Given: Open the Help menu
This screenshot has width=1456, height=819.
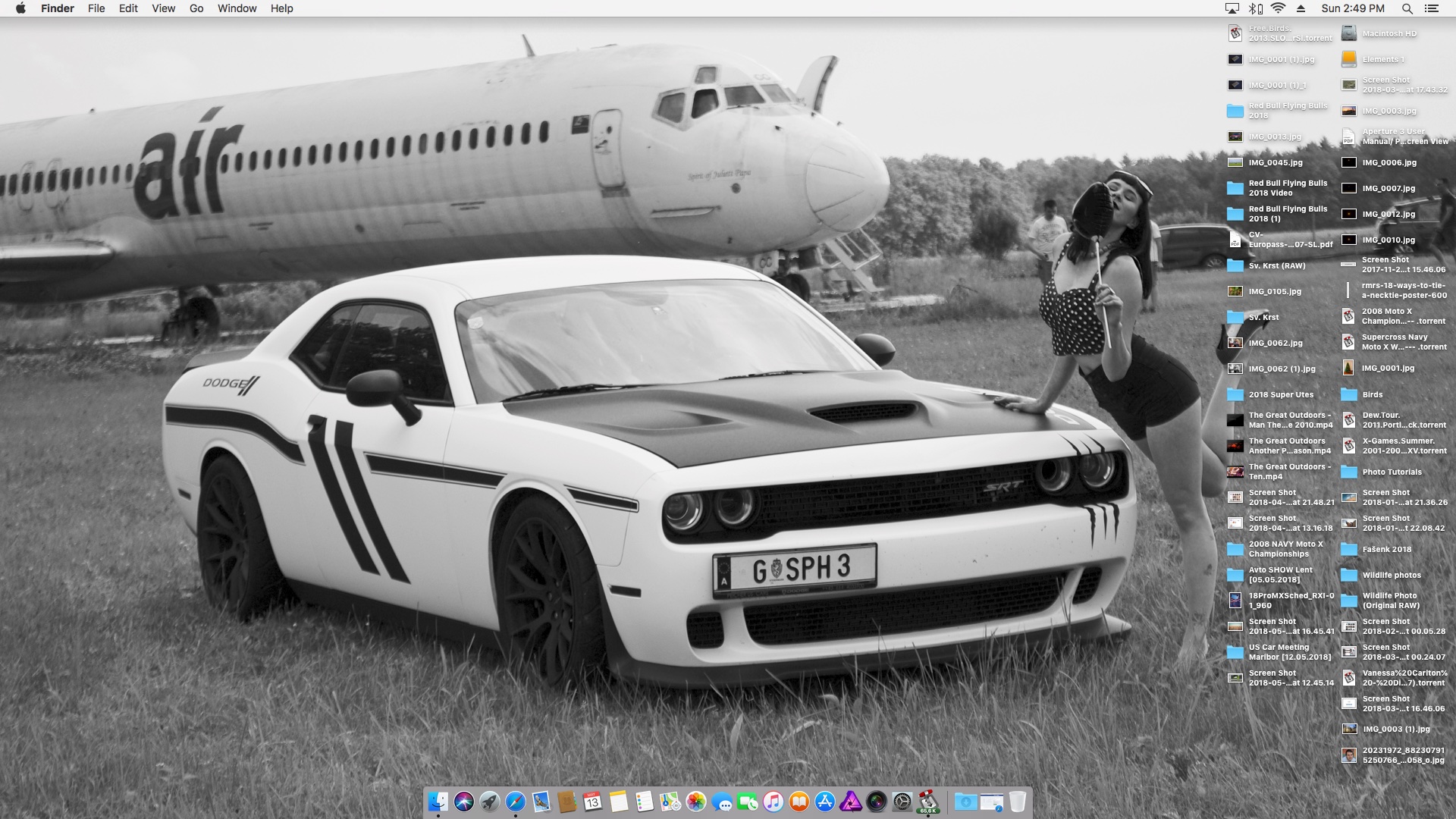Looking at the screenshot, I should pos(282,8).
